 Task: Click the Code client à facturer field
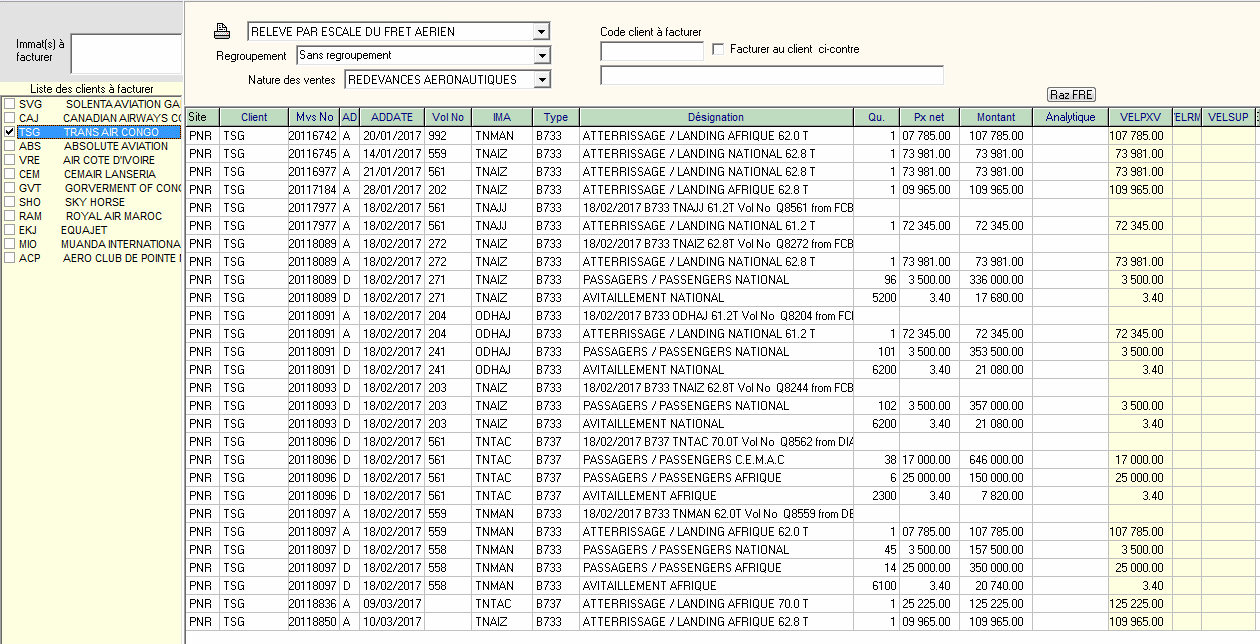[x=651, y=50]
